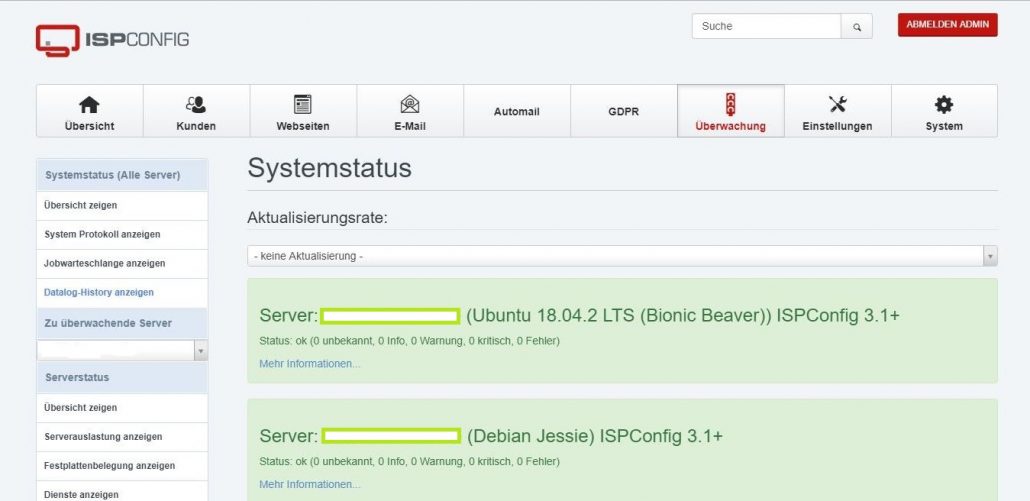Image resolution: width=1030 pixels, height=501 pixels.
Task: Open the Einstellungen tools icon
Action: tap(837, 105)
